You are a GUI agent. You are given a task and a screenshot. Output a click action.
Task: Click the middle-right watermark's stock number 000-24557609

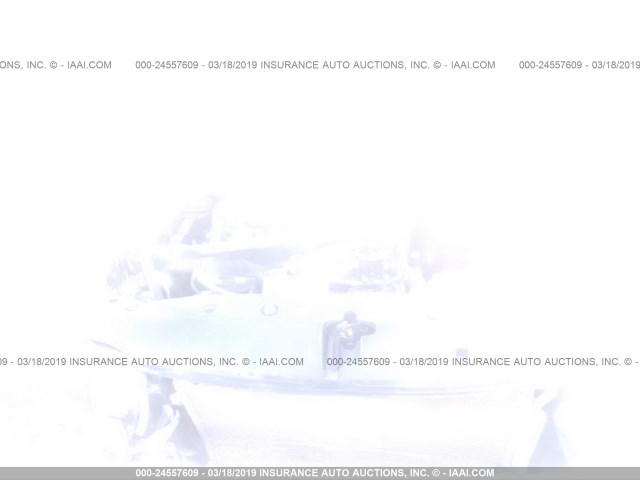pyautogui.click(x=358, y=362)
